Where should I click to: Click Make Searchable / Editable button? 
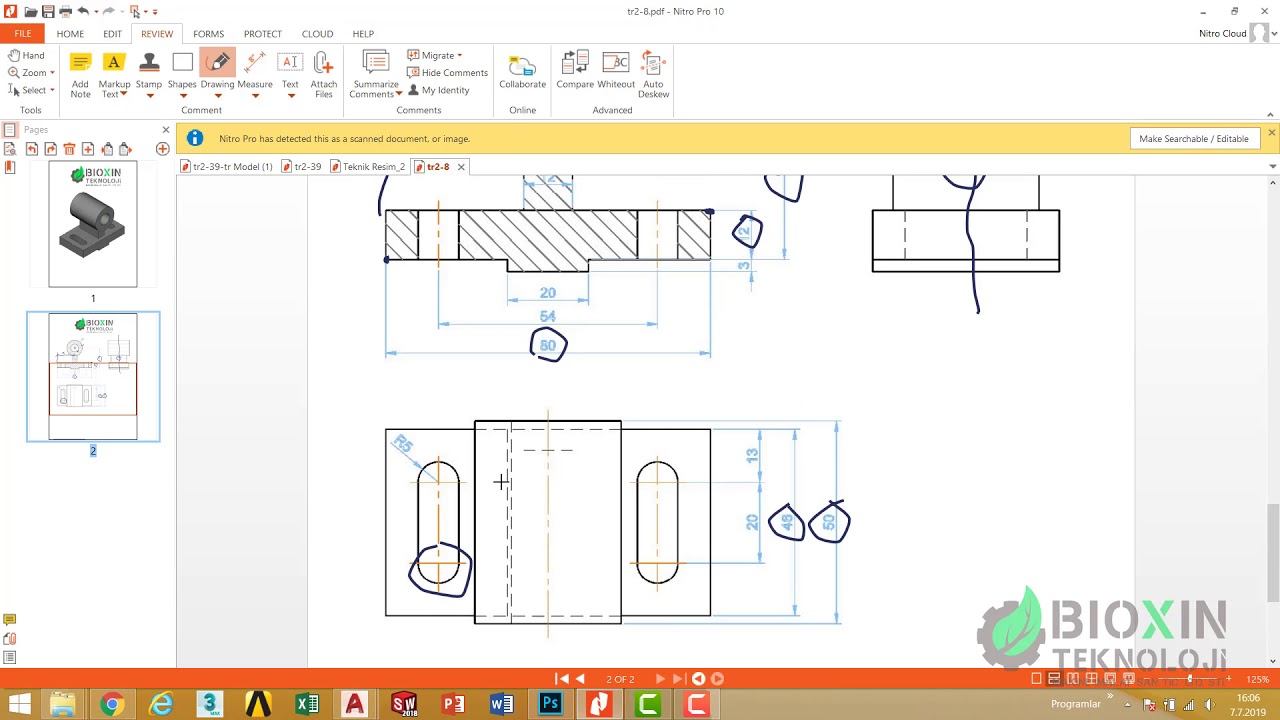[1194, 139]
